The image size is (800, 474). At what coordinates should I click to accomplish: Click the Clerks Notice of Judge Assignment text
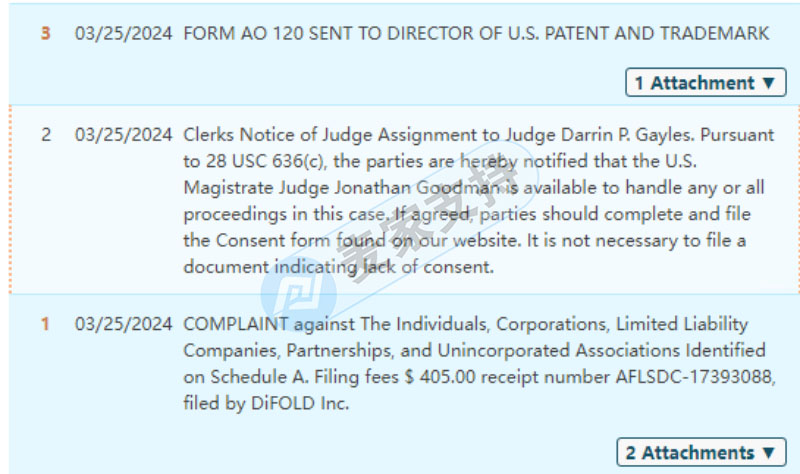tap(479, 201)
